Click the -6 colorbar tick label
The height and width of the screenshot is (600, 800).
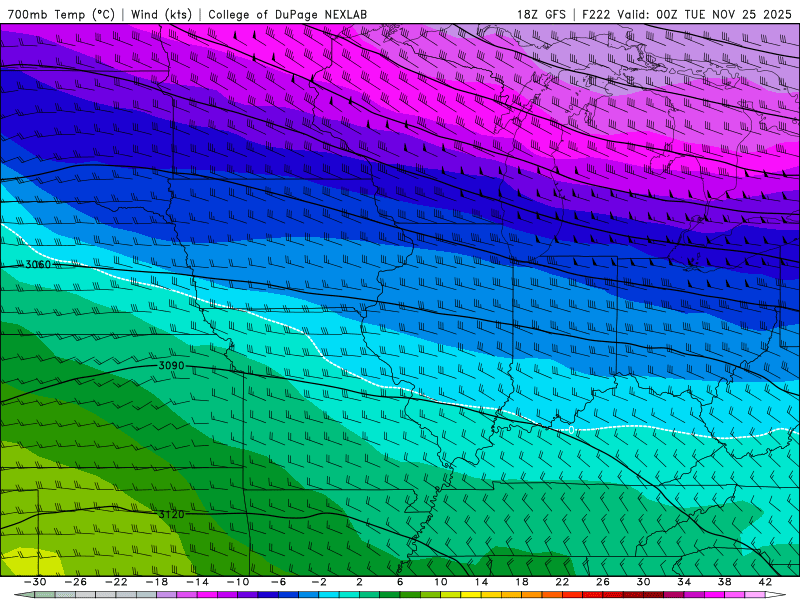[x=279, y=582]
